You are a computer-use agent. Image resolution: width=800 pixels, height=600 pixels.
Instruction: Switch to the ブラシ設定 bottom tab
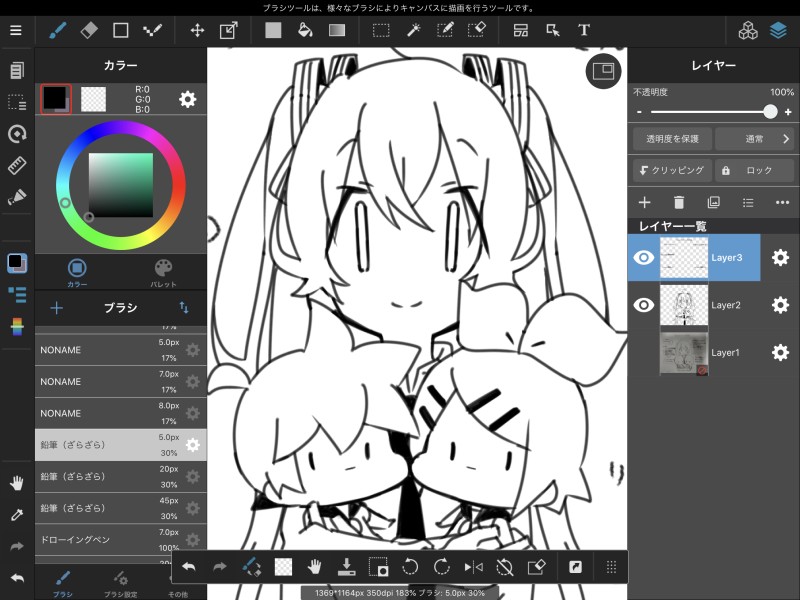pyautogui.click(x=121, y=584)
